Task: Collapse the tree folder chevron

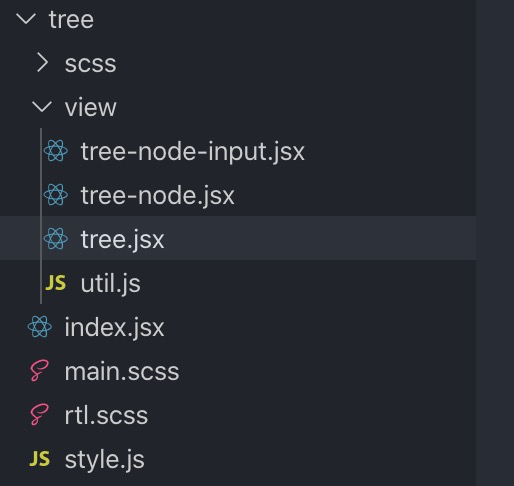Action: point(26,19)
